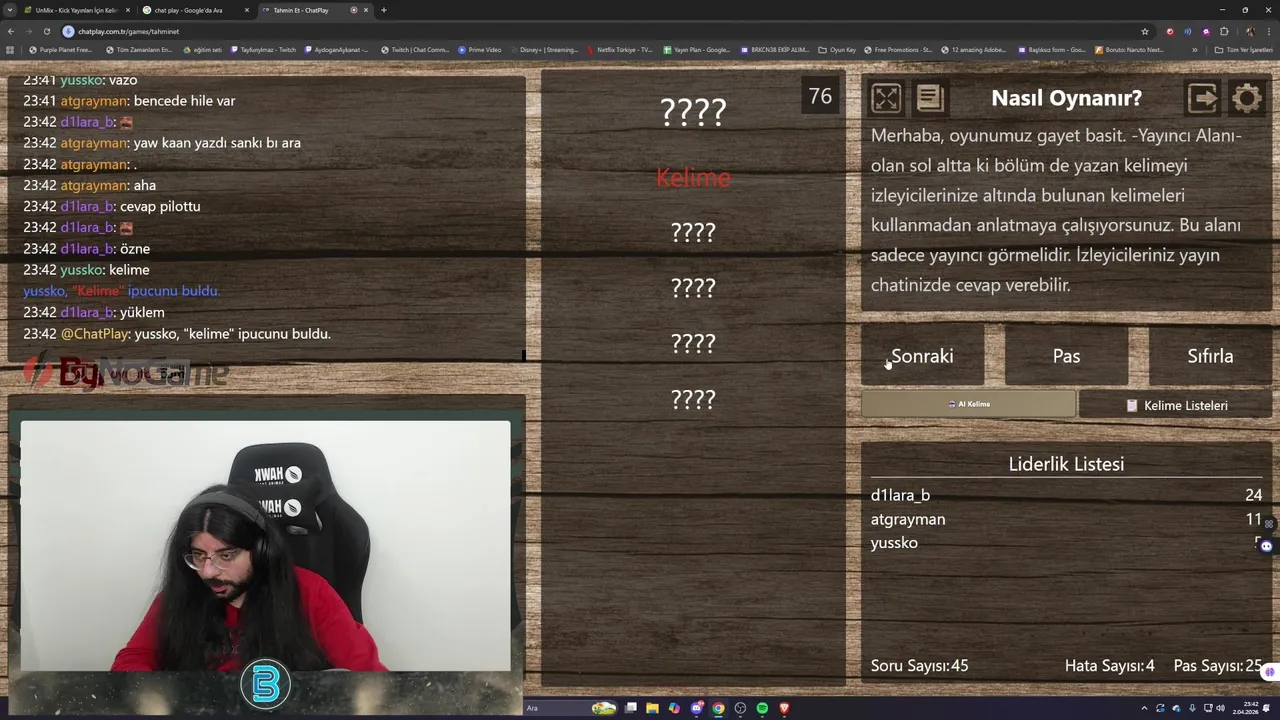Viewport: 1280px width, 720px height.
Task: Open the game settings gear
Action: click(x=1247, y=98)
